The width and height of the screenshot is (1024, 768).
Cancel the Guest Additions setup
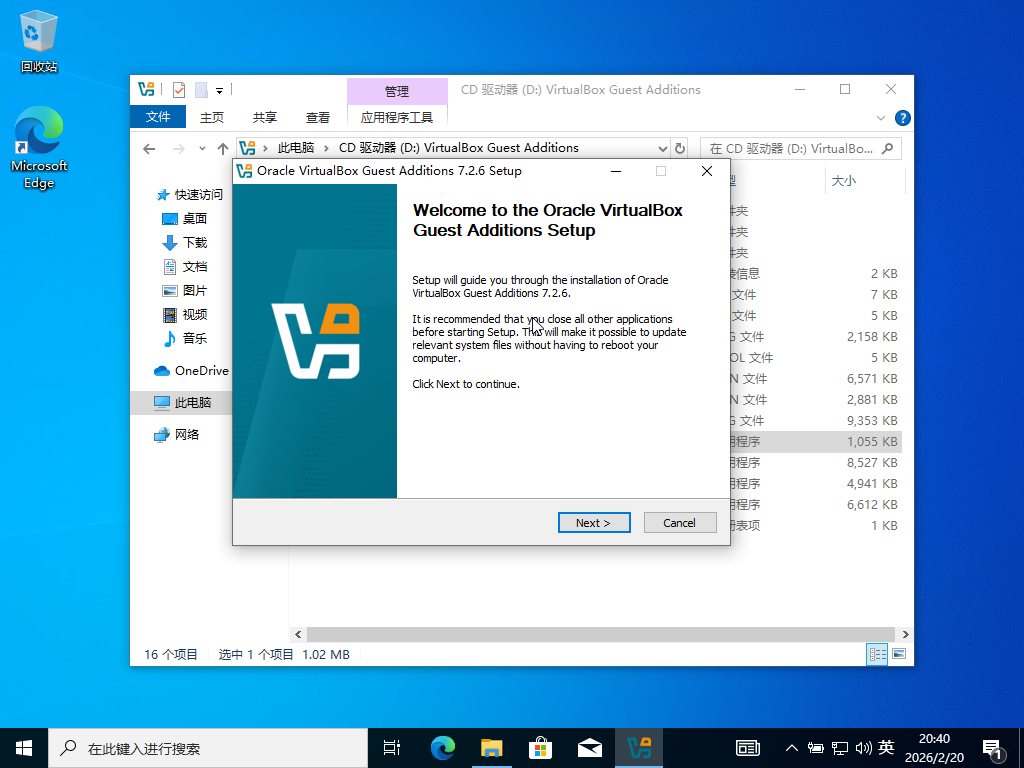pyautogui.click(x=678, y=522)
